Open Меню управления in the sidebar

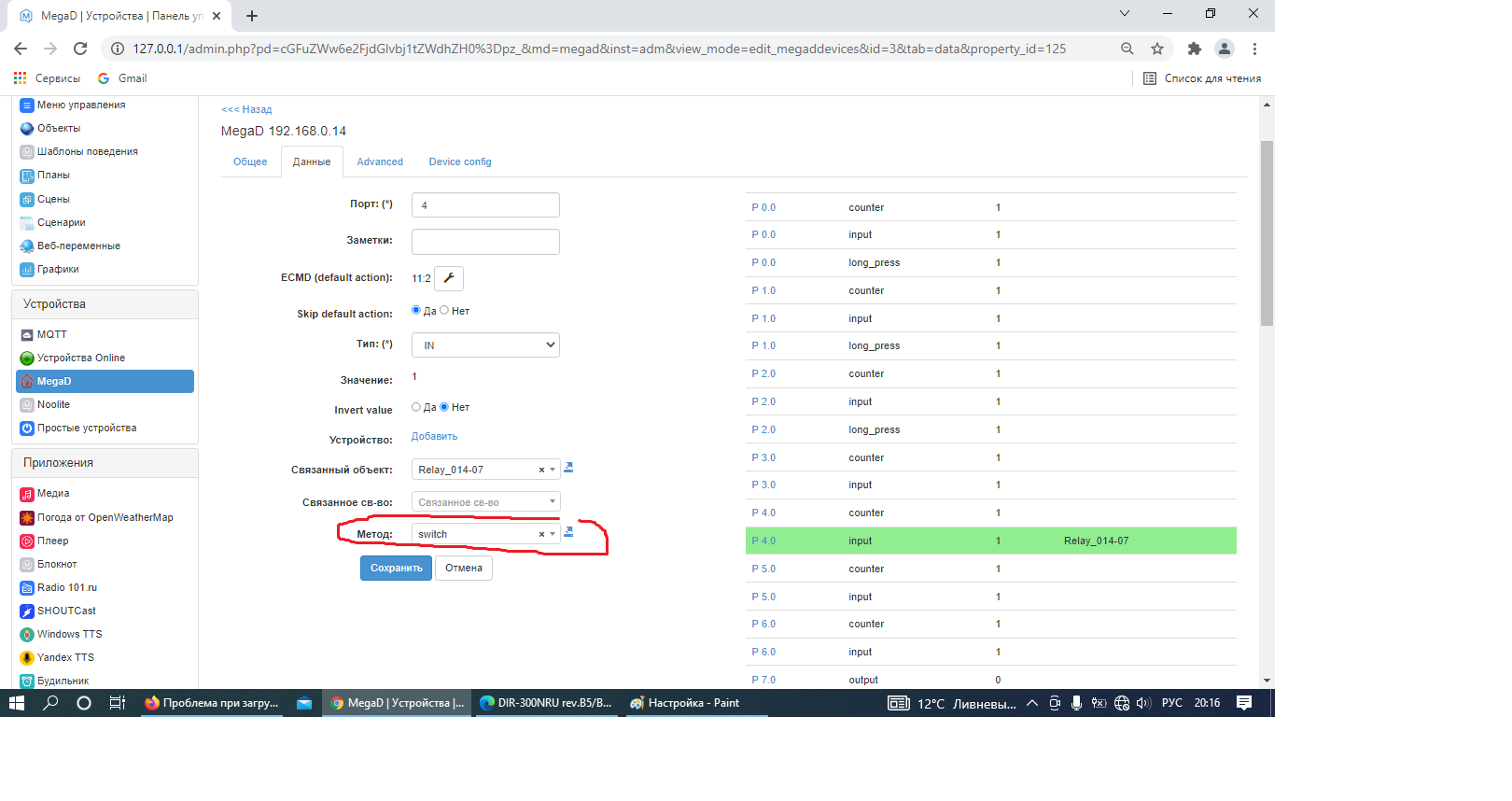(80, 105)
